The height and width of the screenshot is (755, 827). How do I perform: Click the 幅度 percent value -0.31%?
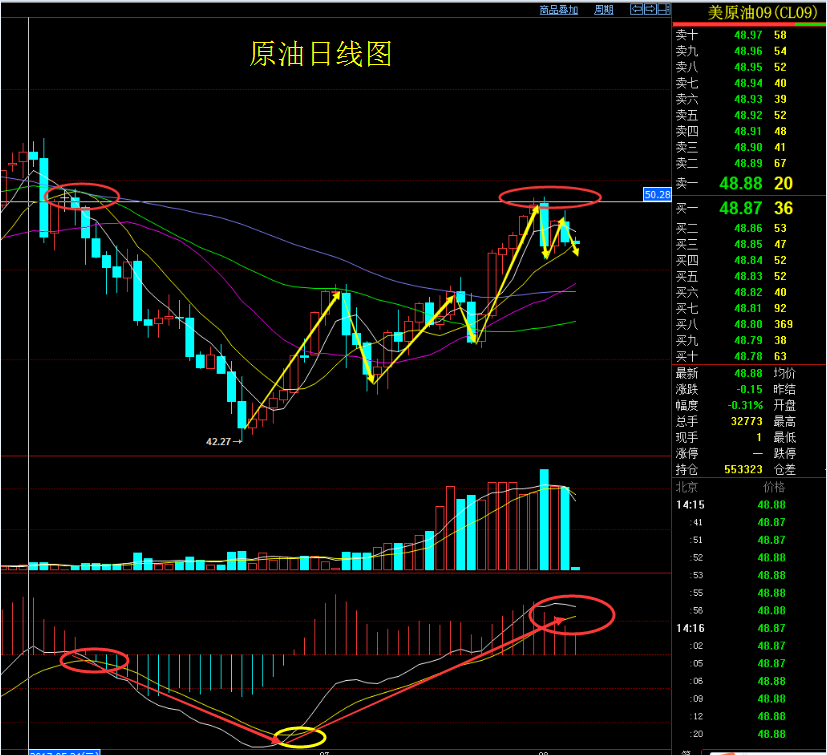[745, 405]
